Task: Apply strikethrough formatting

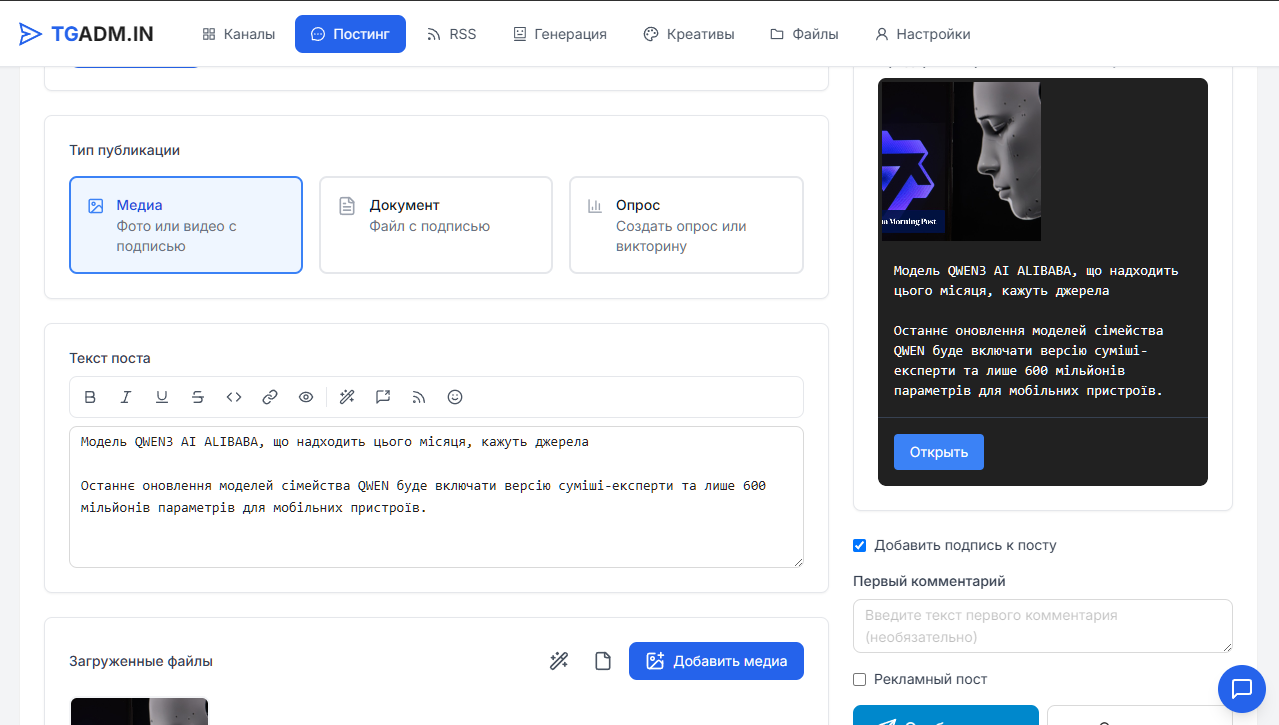Action: 198,397
